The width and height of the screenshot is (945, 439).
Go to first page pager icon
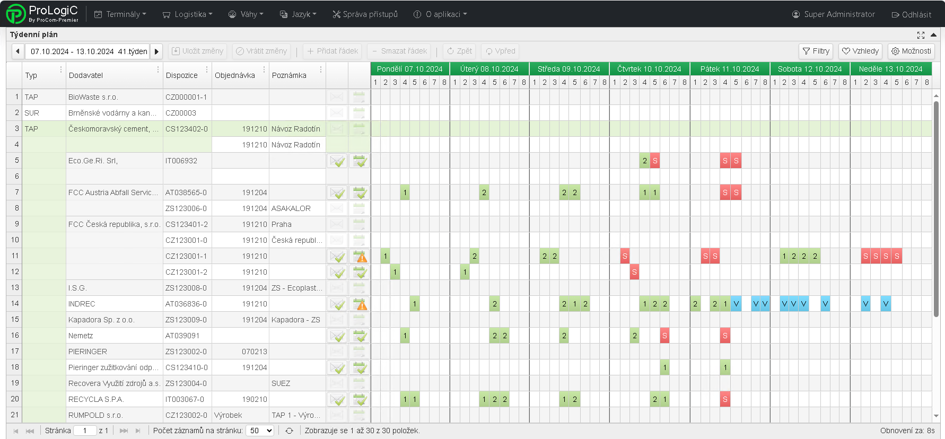point(14,431)
